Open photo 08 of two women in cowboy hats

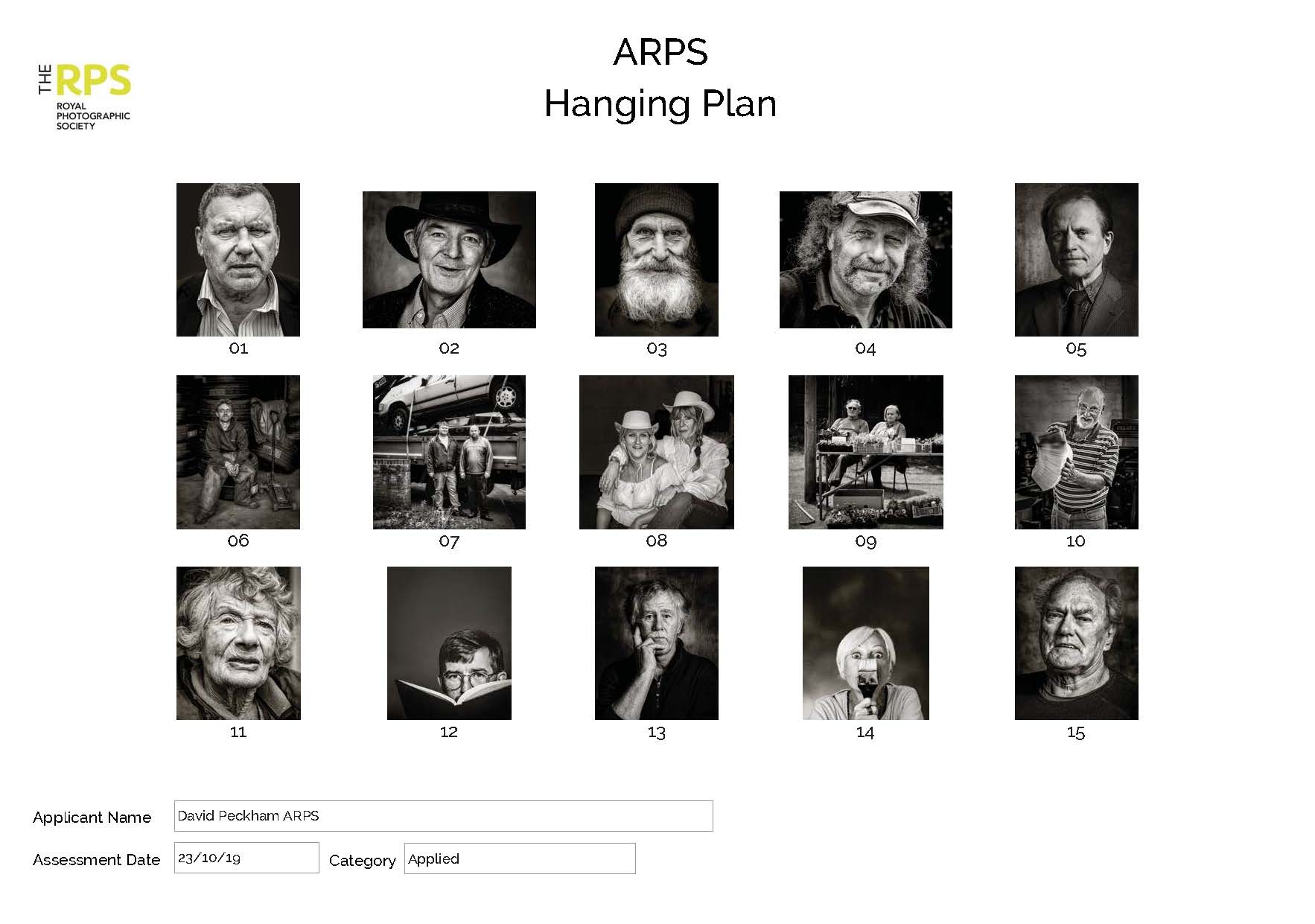(656, 452)
